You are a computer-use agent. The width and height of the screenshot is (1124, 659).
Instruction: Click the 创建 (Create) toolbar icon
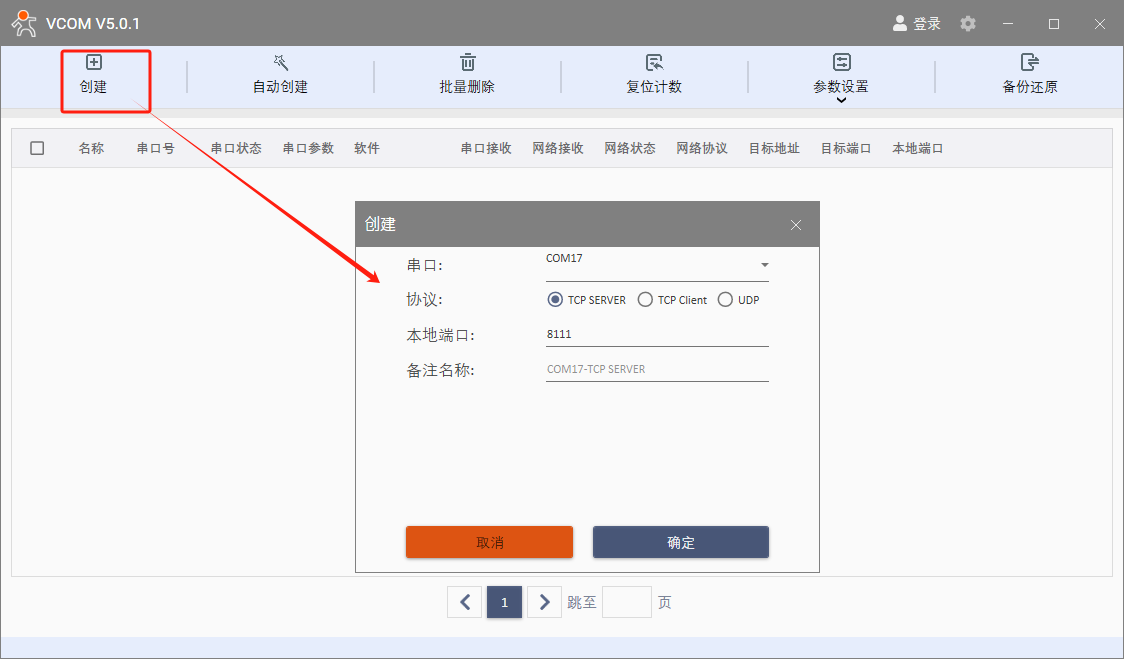94,63
